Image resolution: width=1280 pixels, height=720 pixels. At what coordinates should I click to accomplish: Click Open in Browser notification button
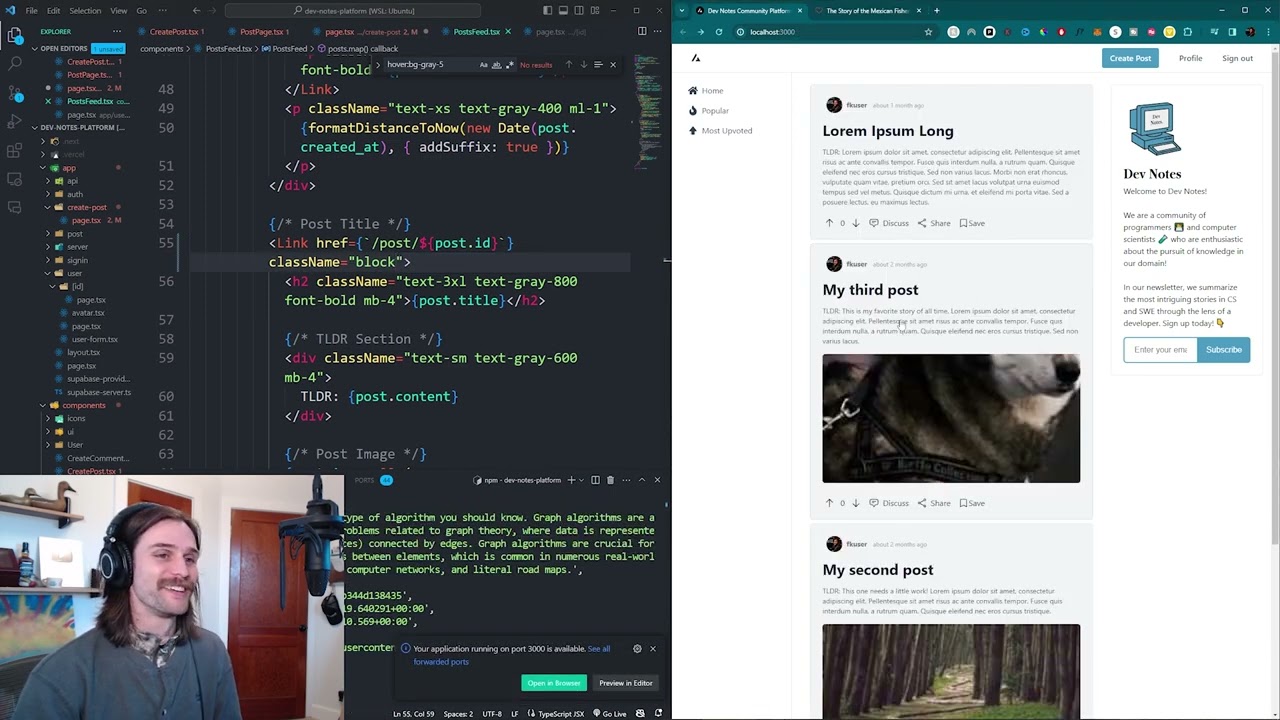point(554,683)
